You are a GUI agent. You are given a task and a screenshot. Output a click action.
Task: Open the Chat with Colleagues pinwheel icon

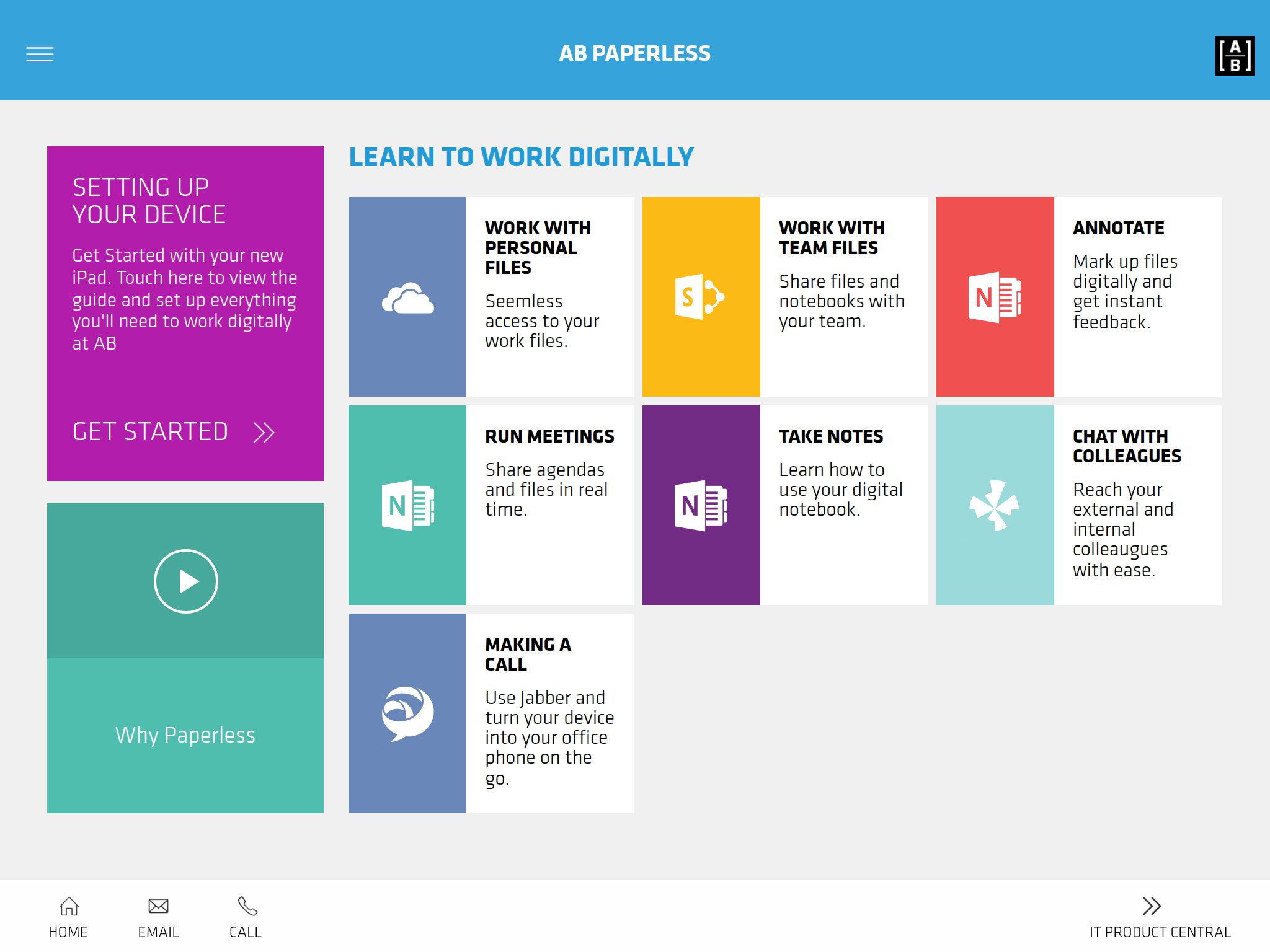[x=995, y=505]
